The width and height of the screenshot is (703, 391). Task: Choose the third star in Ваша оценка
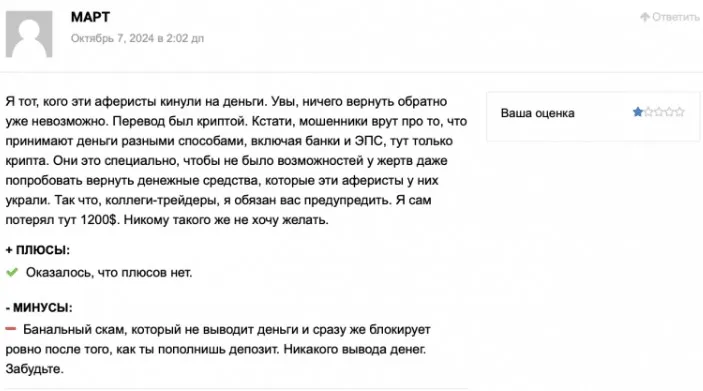tap(659, 112)
